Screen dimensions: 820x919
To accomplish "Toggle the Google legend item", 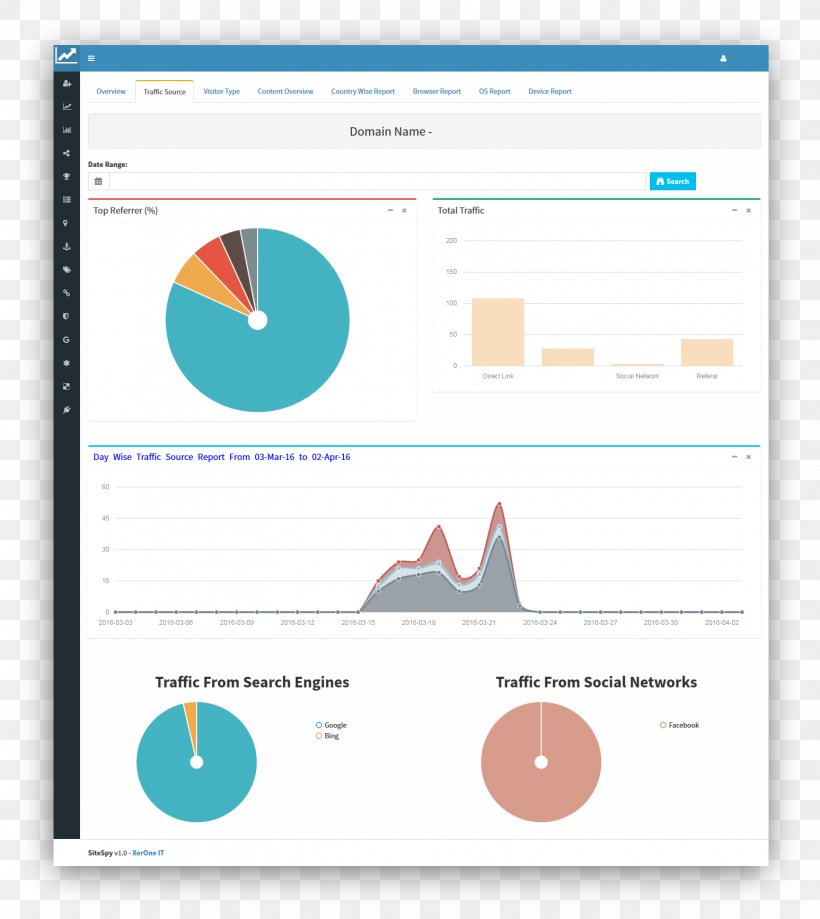I will click(331, 725).
